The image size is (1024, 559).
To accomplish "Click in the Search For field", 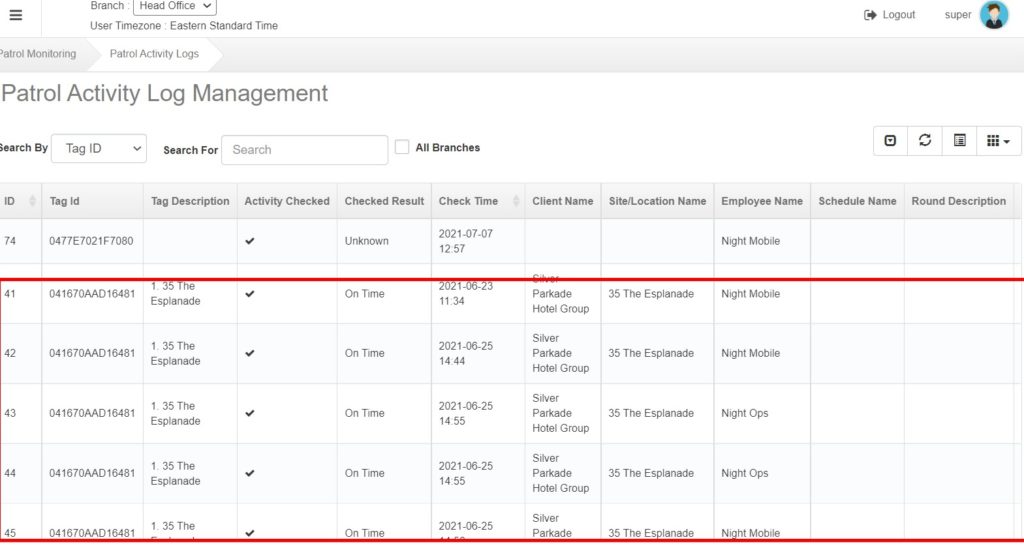I will [304, 150].
